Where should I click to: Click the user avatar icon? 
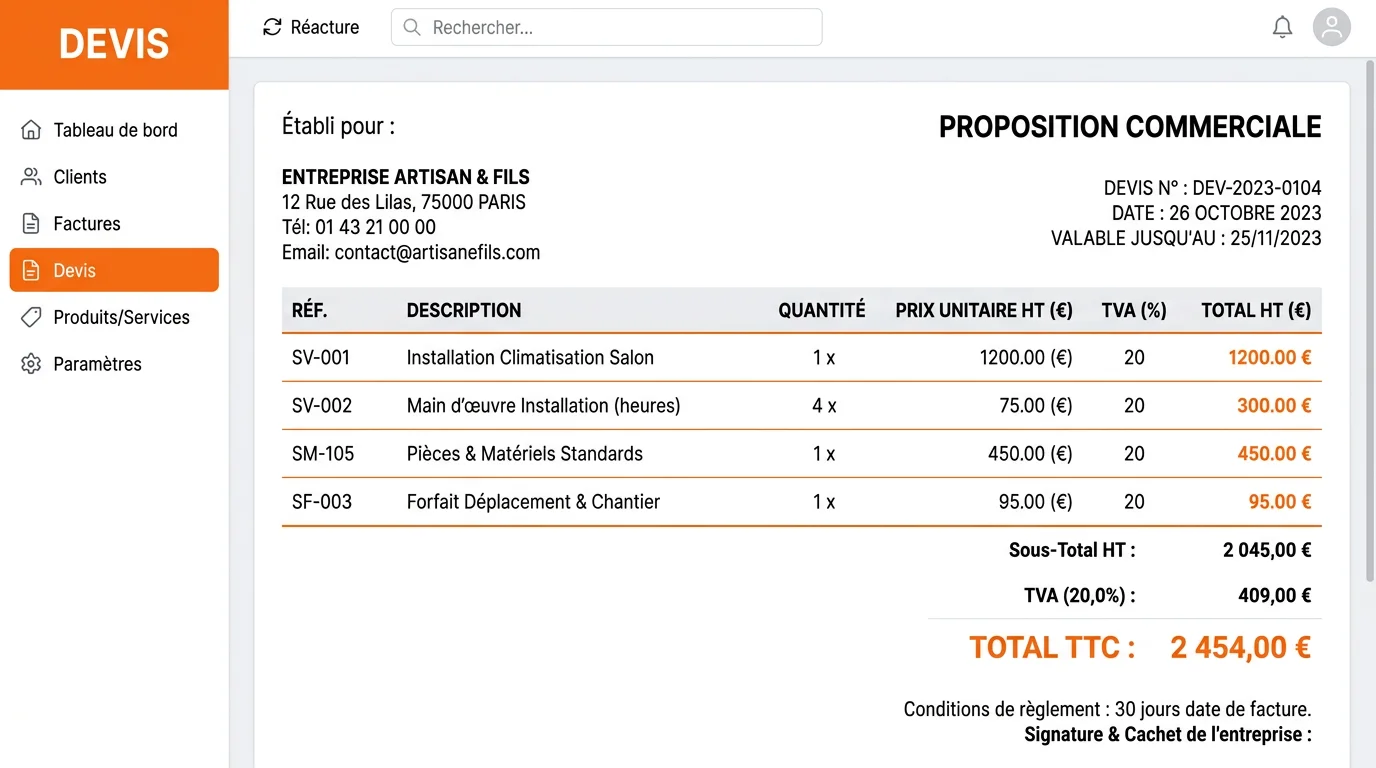pyautogui.click(x=1331, y=27)
